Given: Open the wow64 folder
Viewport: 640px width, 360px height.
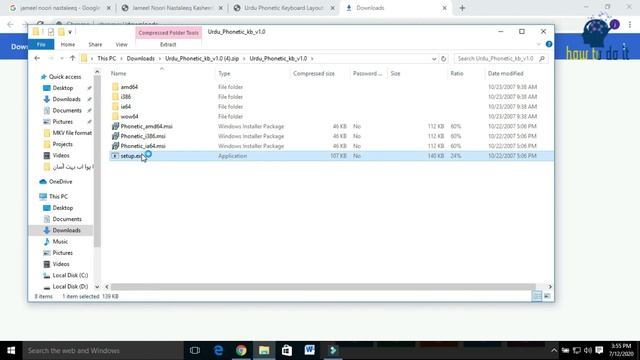Looking at the screenshot, I should coord(129,116).
